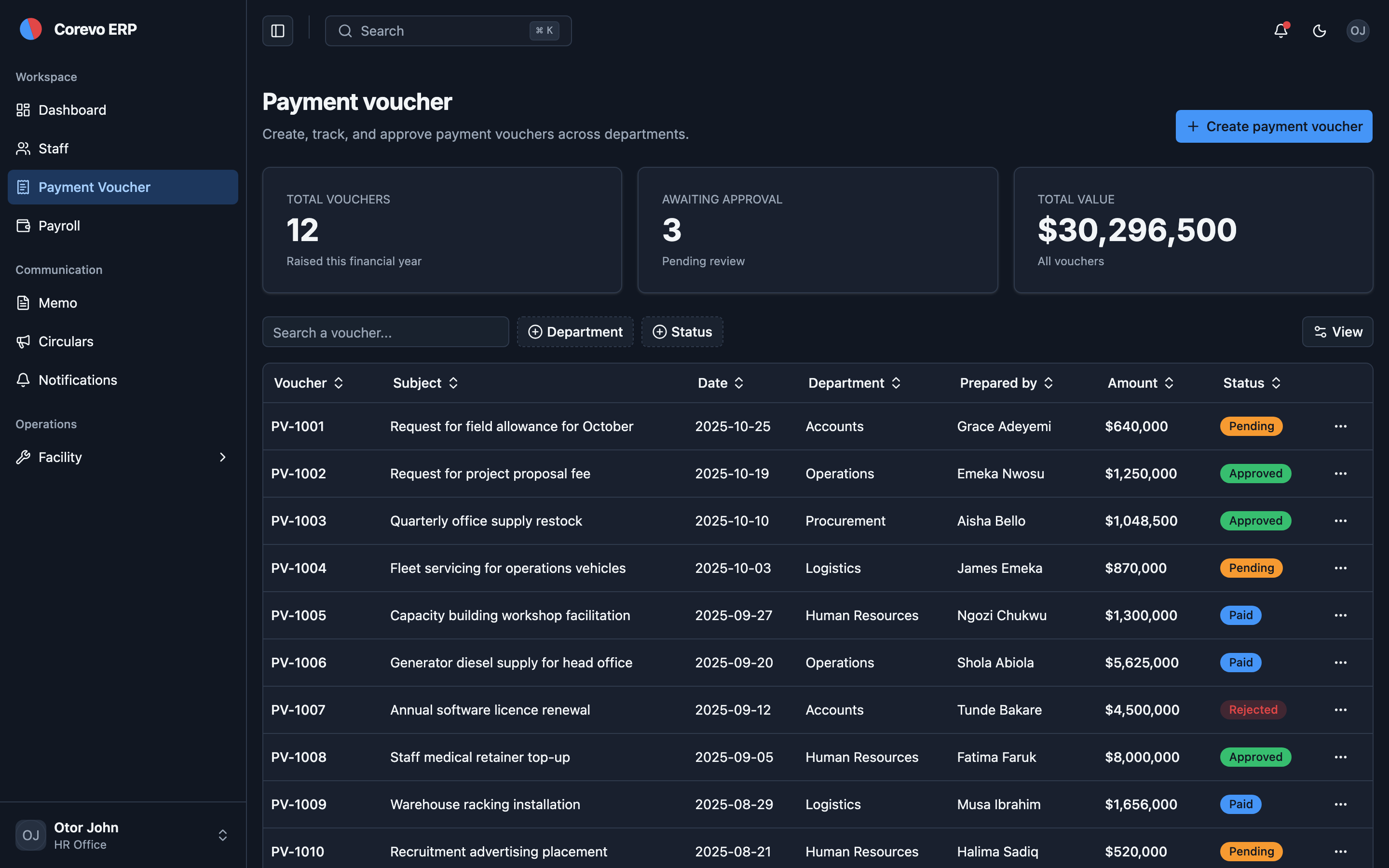Image resolution: width=1389 pixels, height=868 pixels.
Task: Select Payment Voucher in sidebar
Action: [x=123, y=187]
